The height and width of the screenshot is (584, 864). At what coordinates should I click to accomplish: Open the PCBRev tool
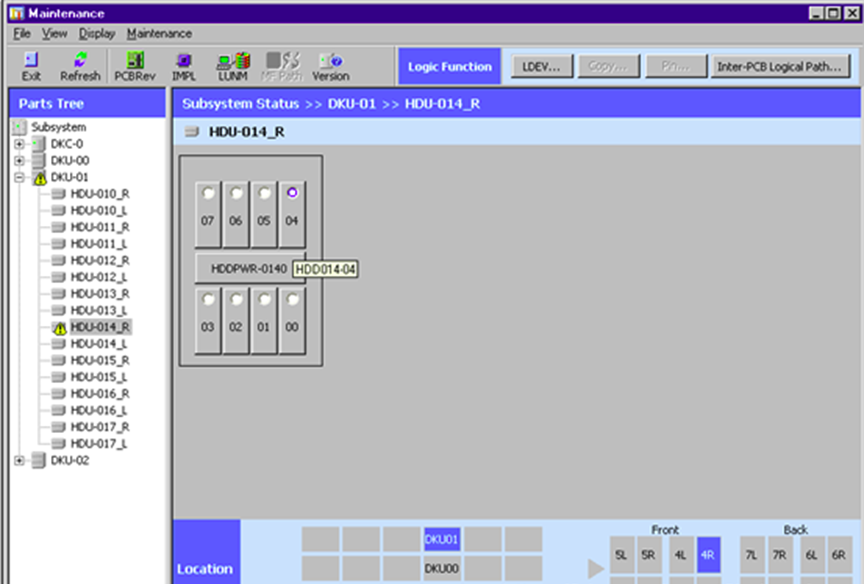(x=135, y=66)
